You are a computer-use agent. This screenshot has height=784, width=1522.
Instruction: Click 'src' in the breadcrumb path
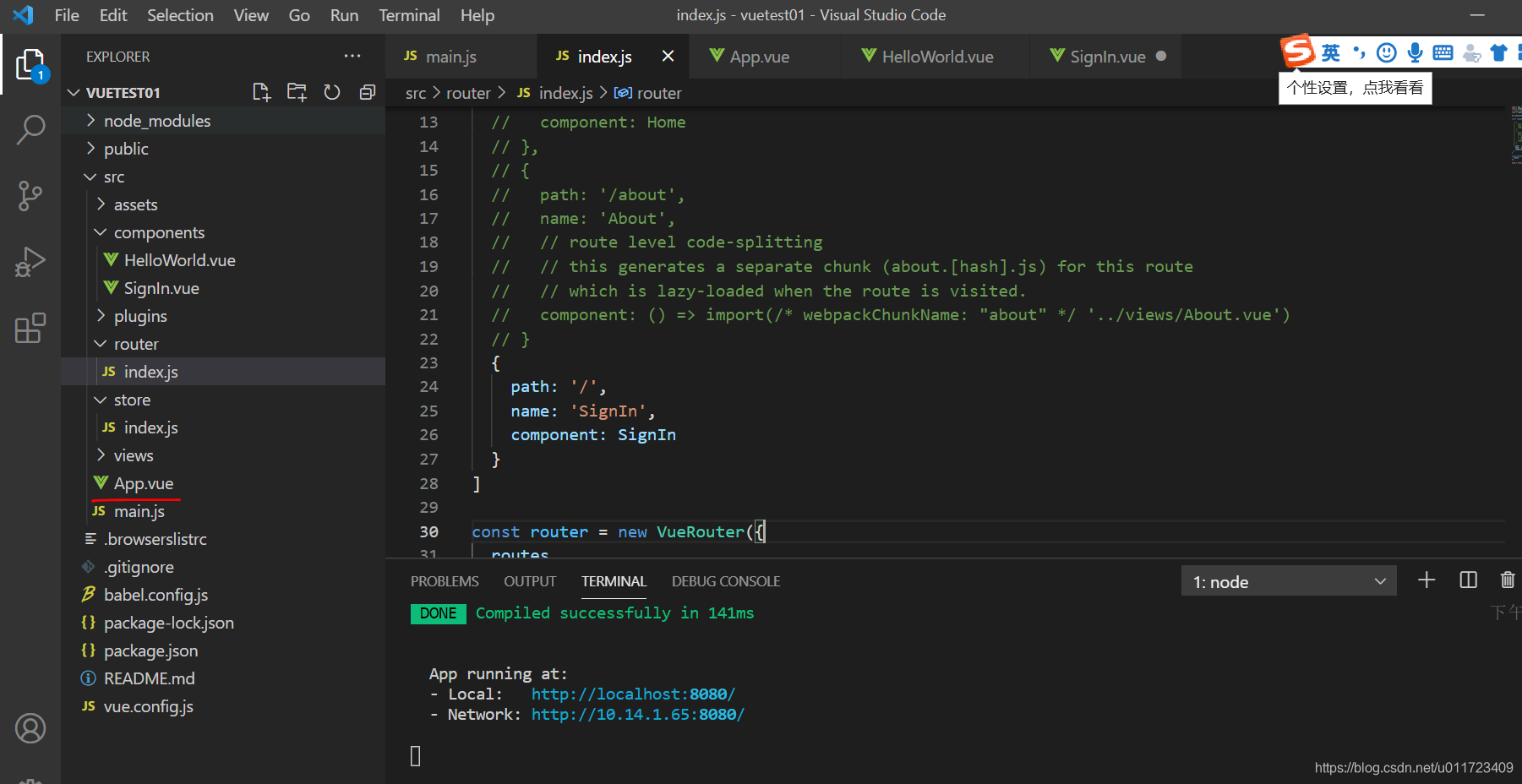(416, 93)
